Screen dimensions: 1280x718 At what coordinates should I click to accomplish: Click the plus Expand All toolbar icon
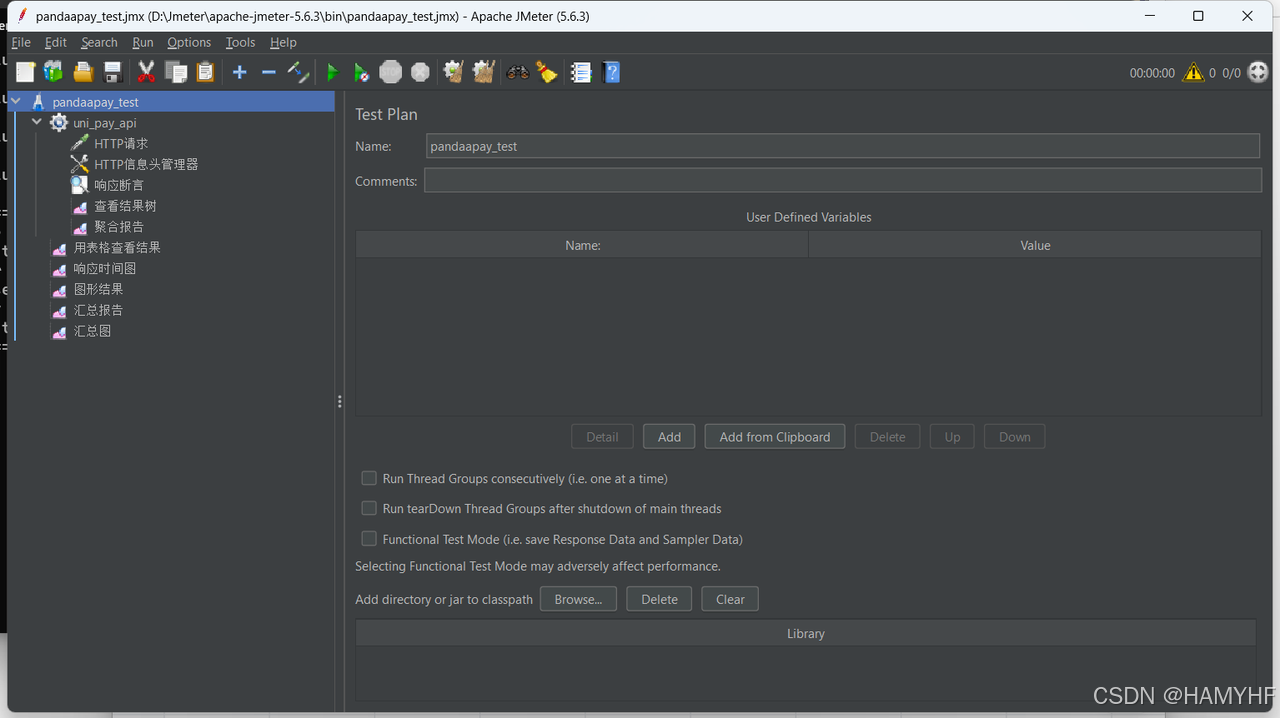[239, 72]
